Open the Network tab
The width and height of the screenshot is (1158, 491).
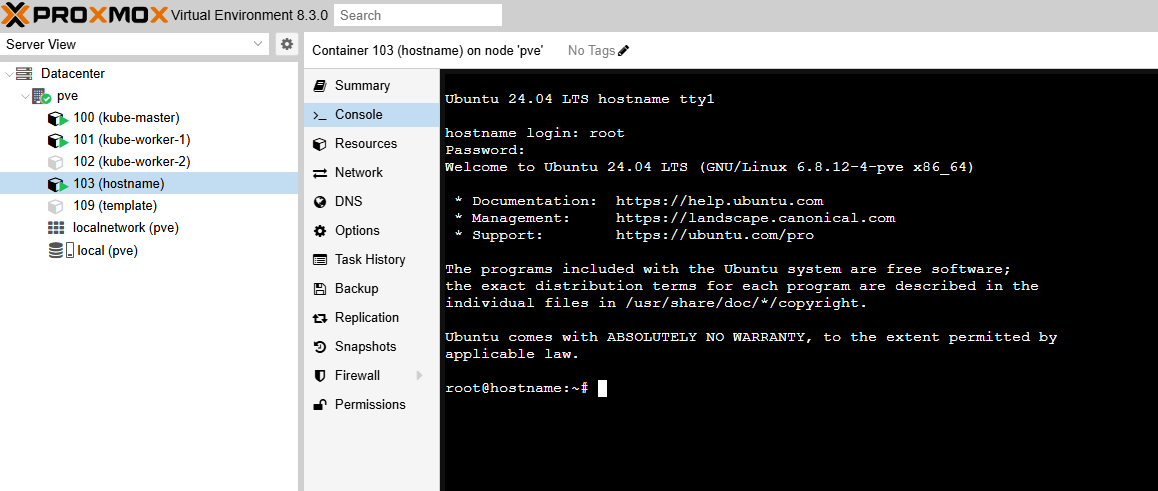(x=371, y=172)
